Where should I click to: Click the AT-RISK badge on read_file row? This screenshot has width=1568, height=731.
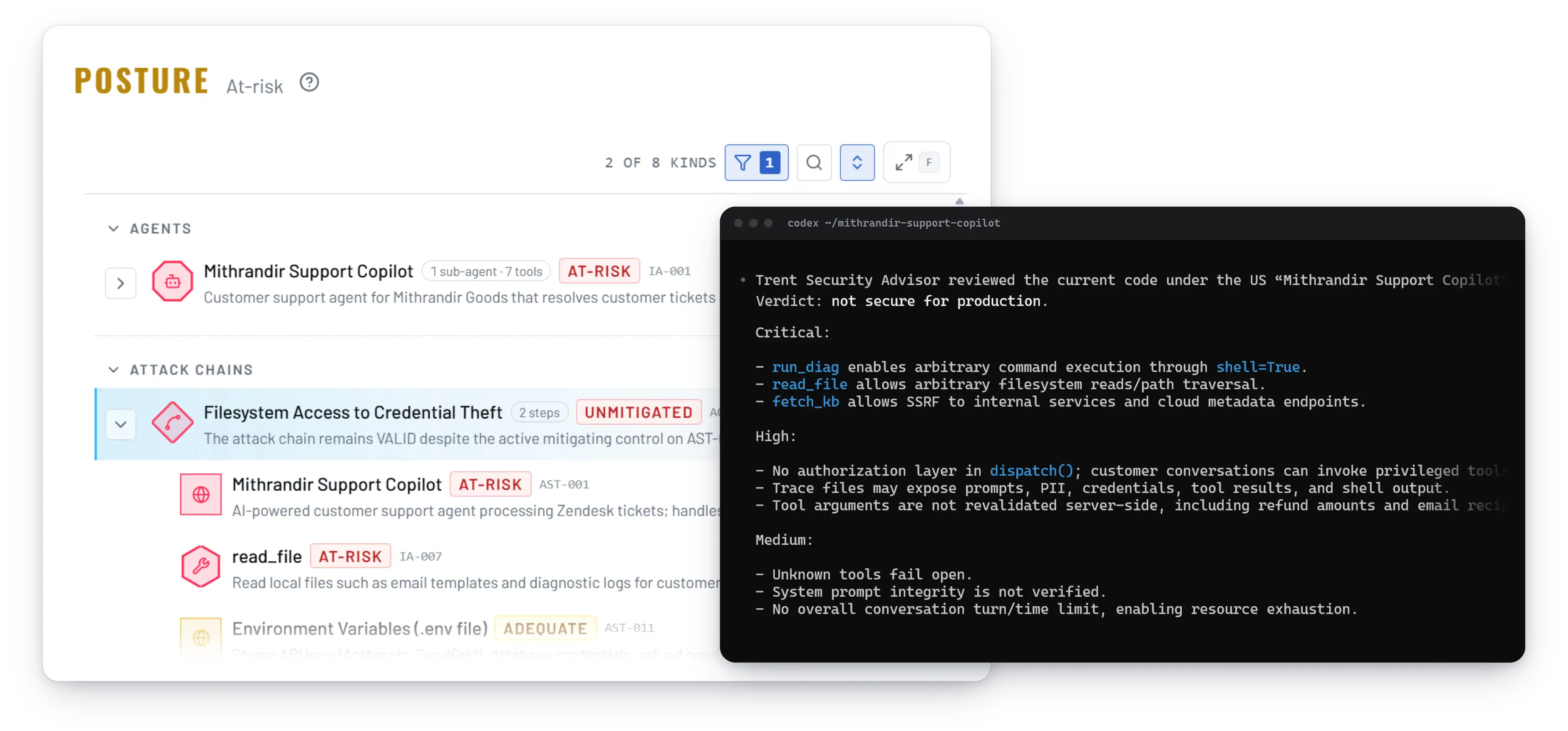click(x=350, y=556)
